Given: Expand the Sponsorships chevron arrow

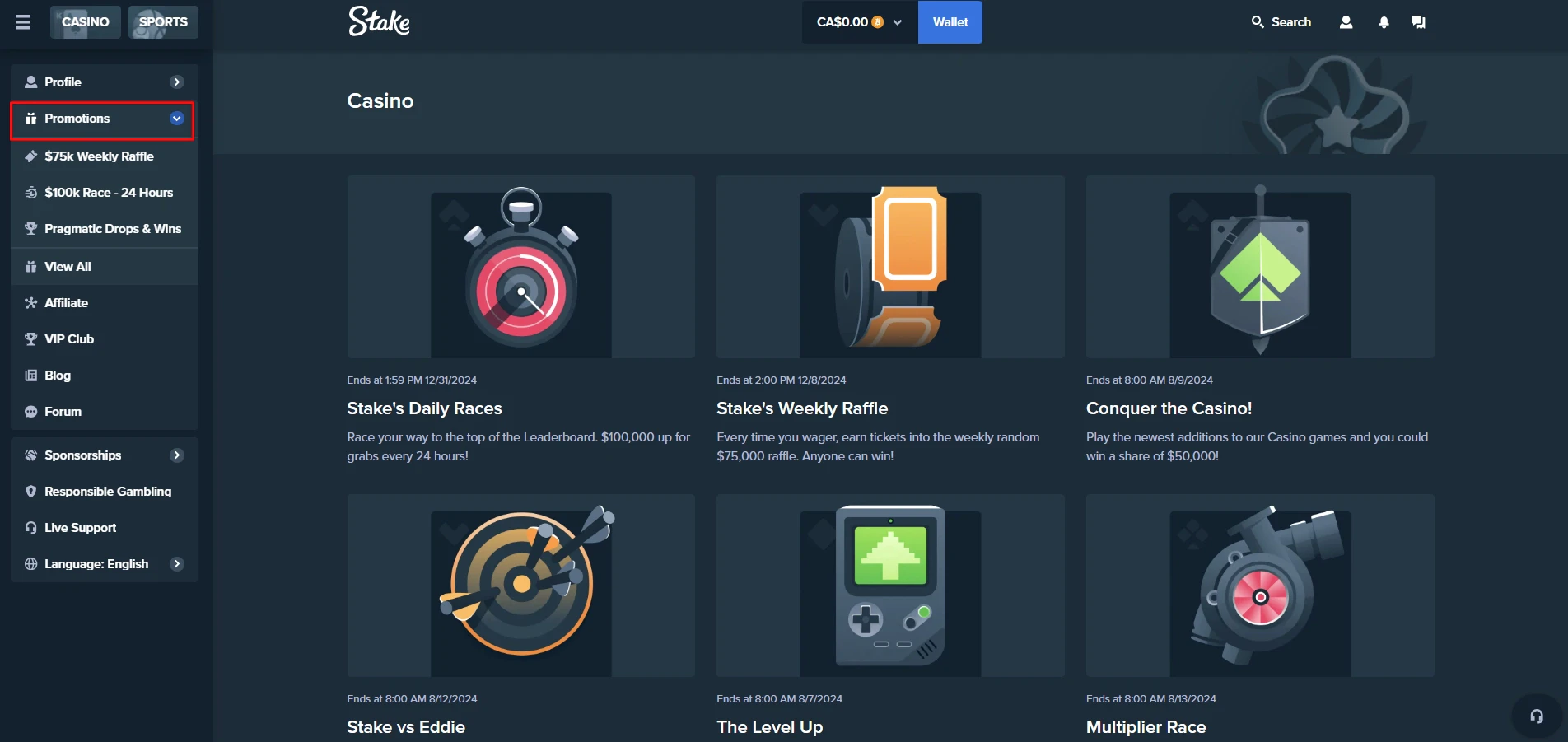Looking at the screenshot, I should (176, 455).
